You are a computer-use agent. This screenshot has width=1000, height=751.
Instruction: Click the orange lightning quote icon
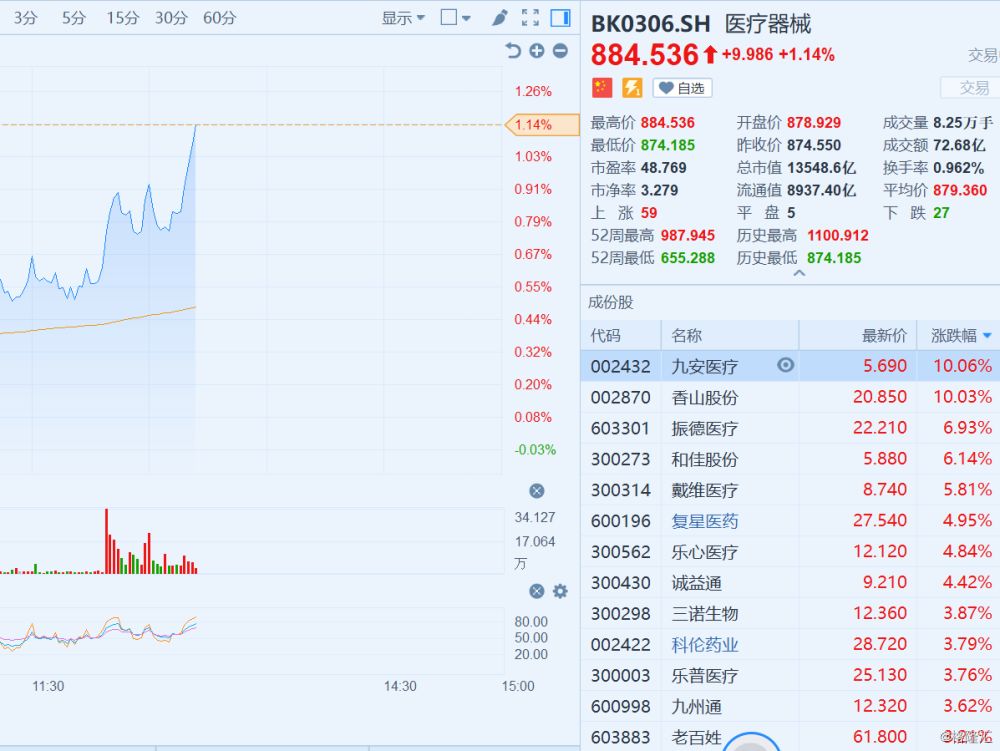coord(632,88)
